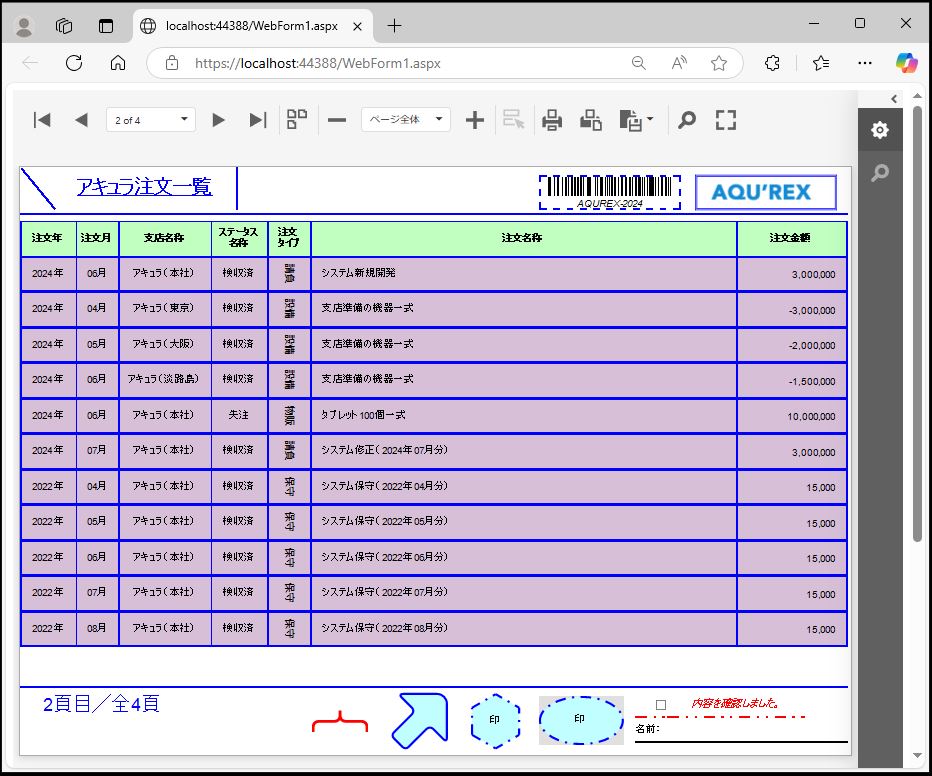Advance to the next report page

tap(218, 120)
